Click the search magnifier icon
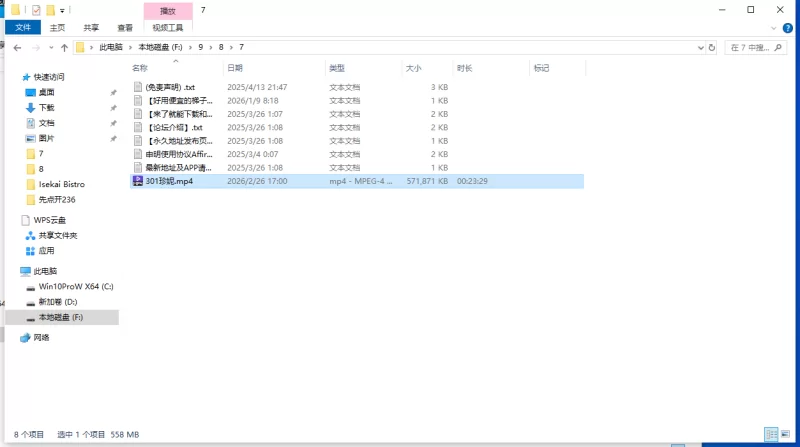The width and height of the screenshot is (800, 447). point(778,47)
